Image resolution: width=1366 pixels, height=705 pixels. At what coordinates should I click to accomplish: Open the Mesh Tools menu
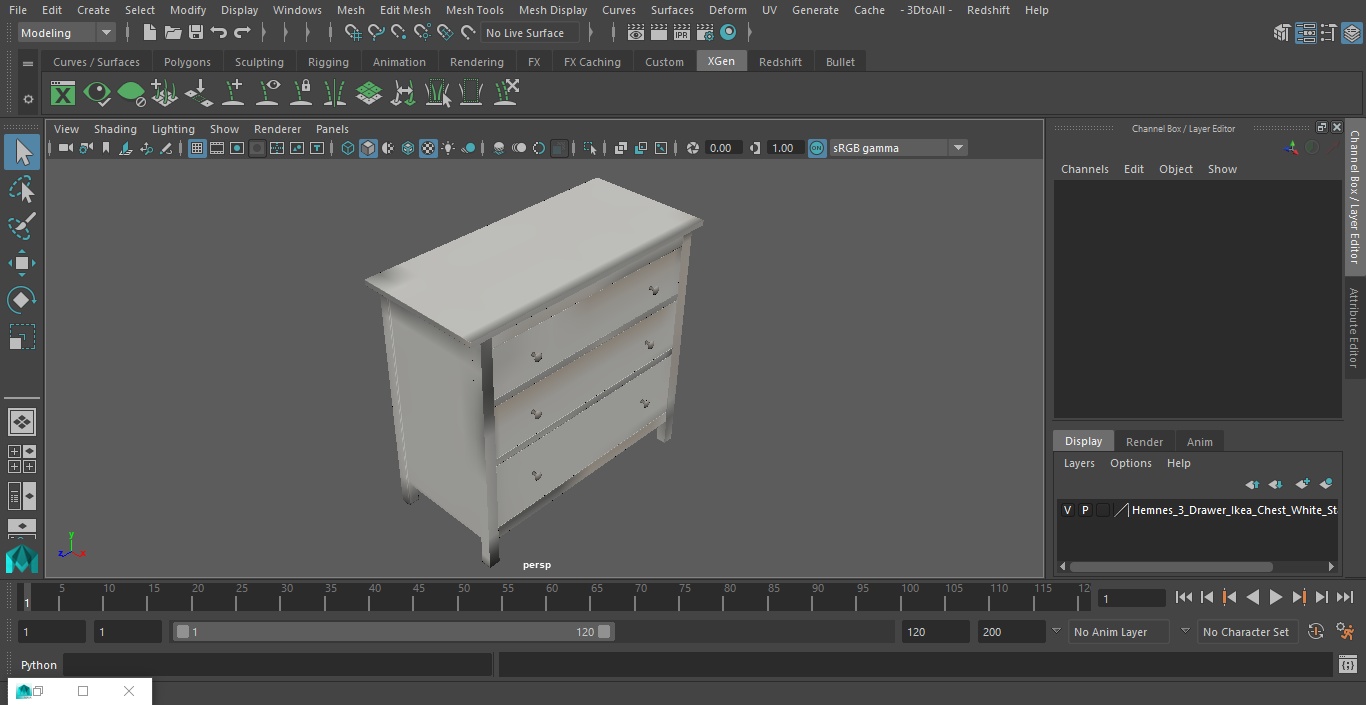474,10
